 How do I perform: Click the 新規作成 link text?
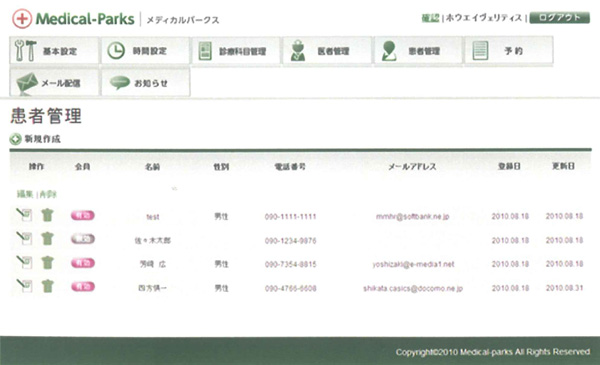(x=42, y=139)
